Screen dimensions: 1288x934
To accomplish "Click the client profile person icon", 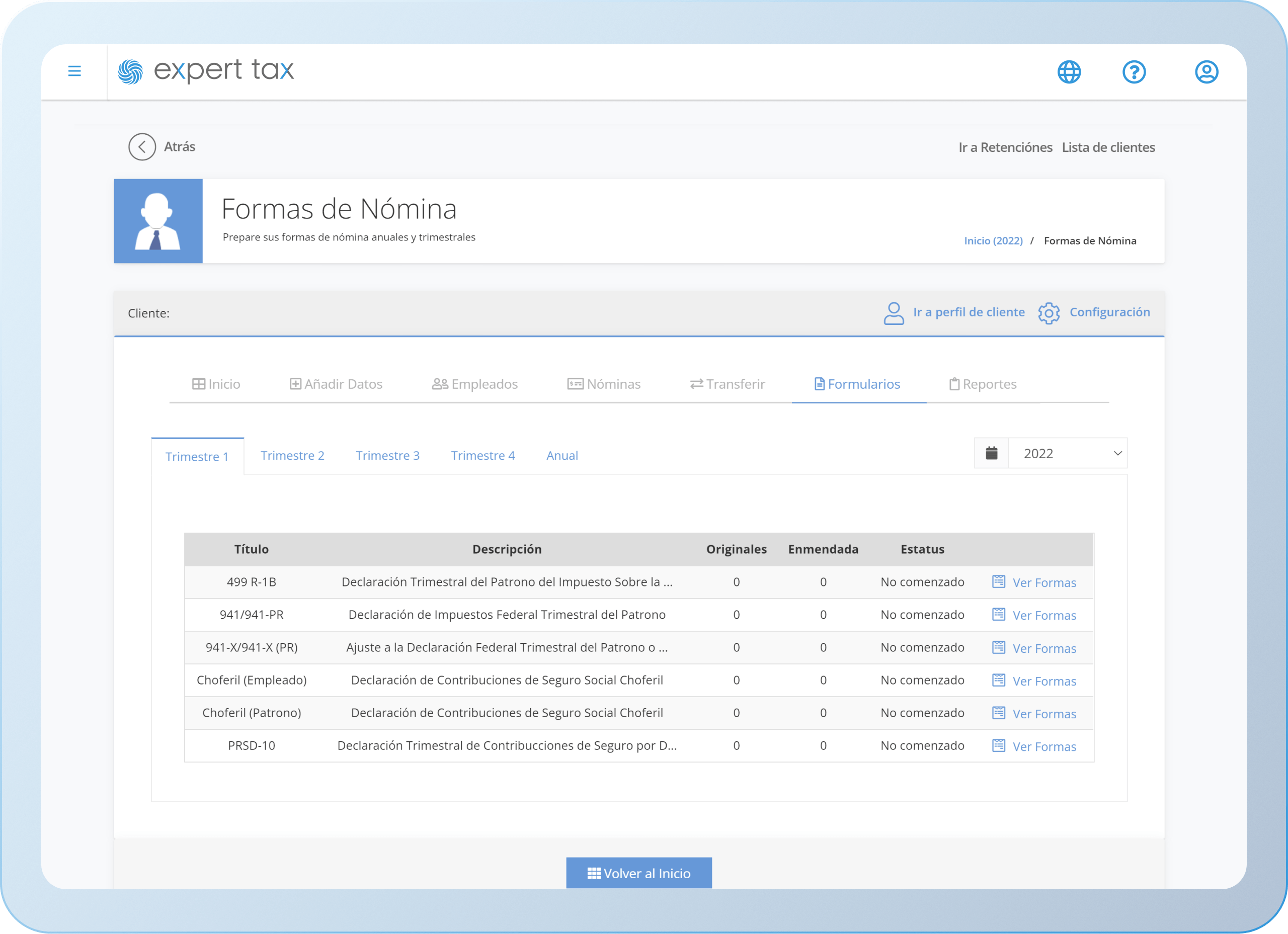I will 894,313.
